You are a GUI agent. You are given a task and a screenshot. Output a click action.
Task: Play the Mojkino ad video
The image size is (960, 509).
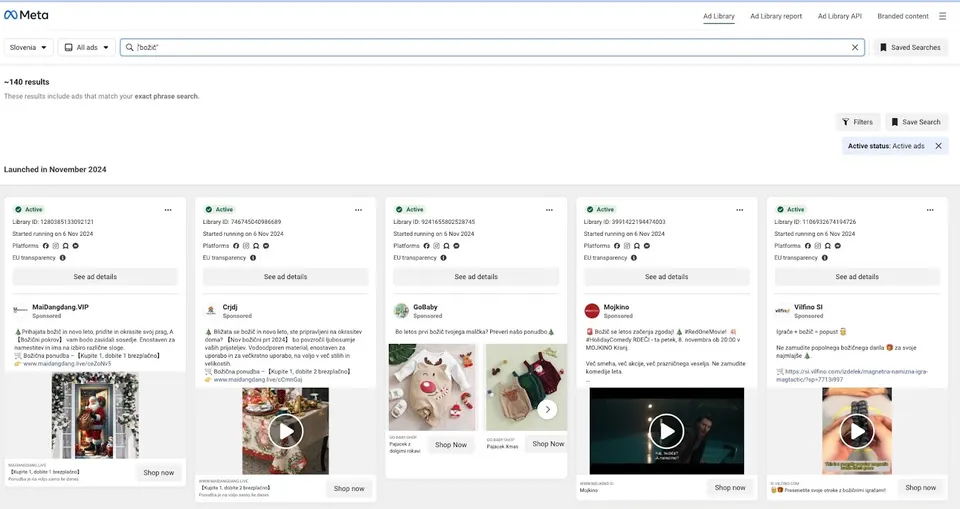click(x=666, y=431)
